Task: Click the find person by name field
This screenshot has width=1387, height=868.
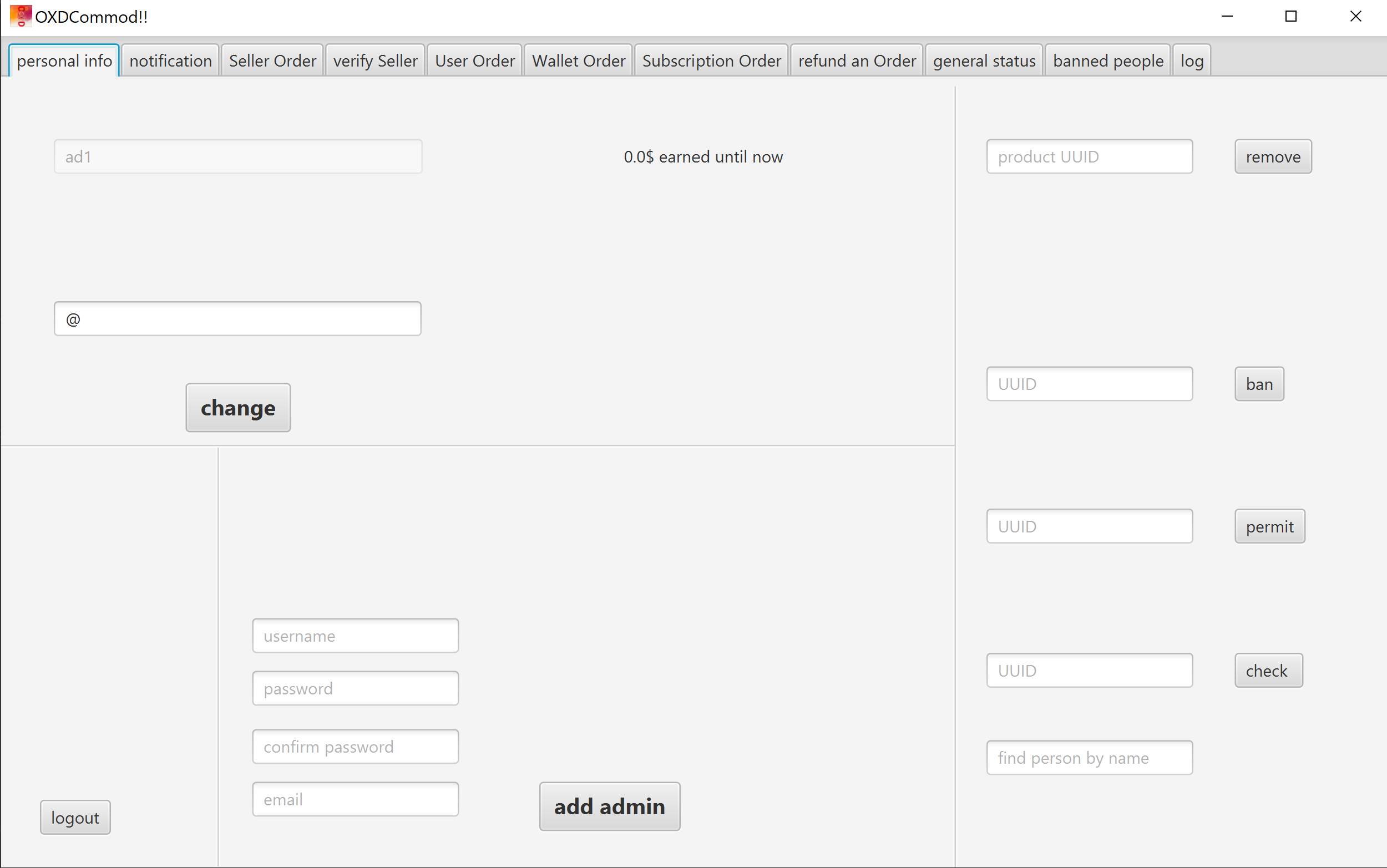Action: click(1089, 758)
